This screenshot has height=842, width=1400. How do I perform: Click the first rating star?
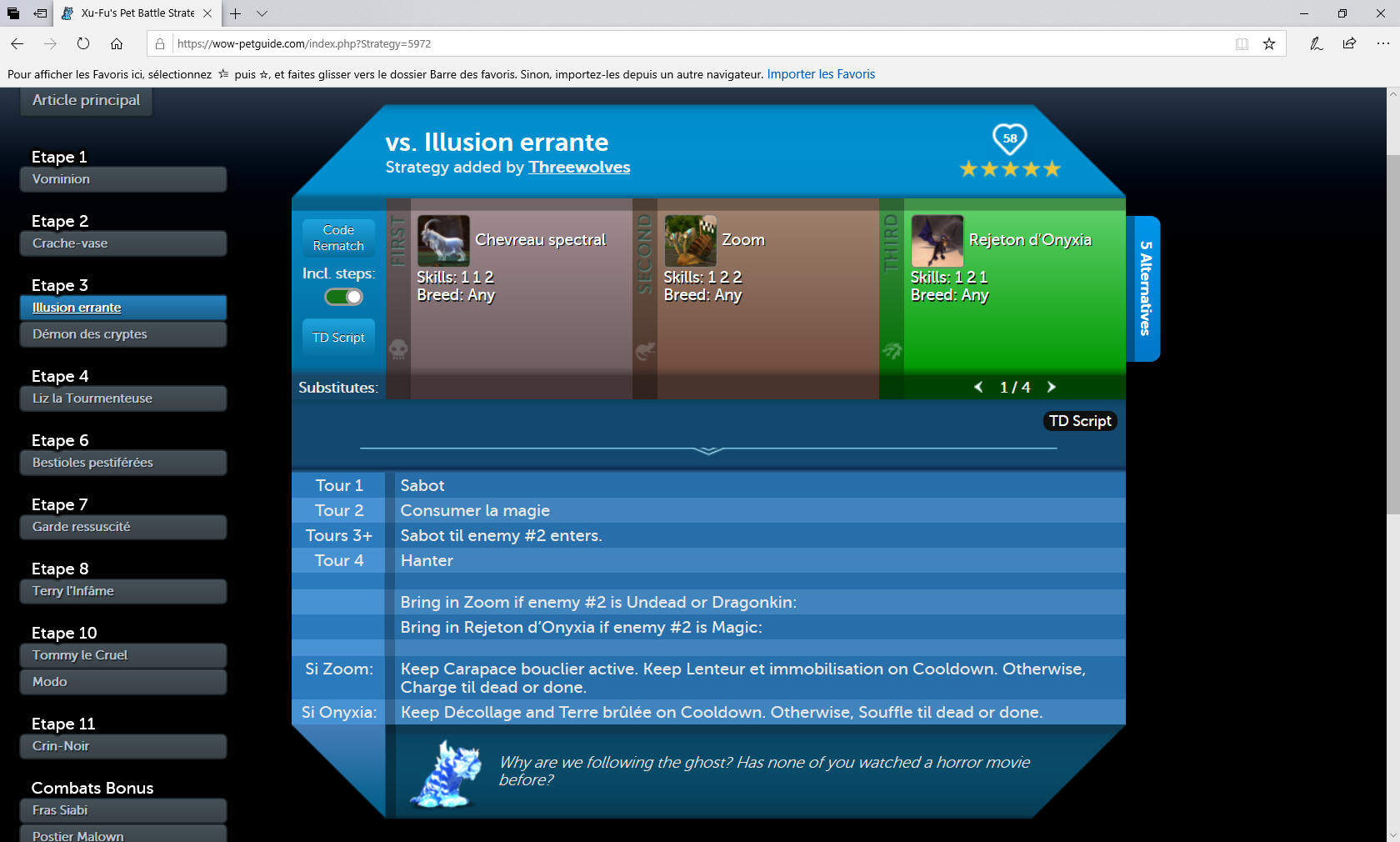point(968,169)
